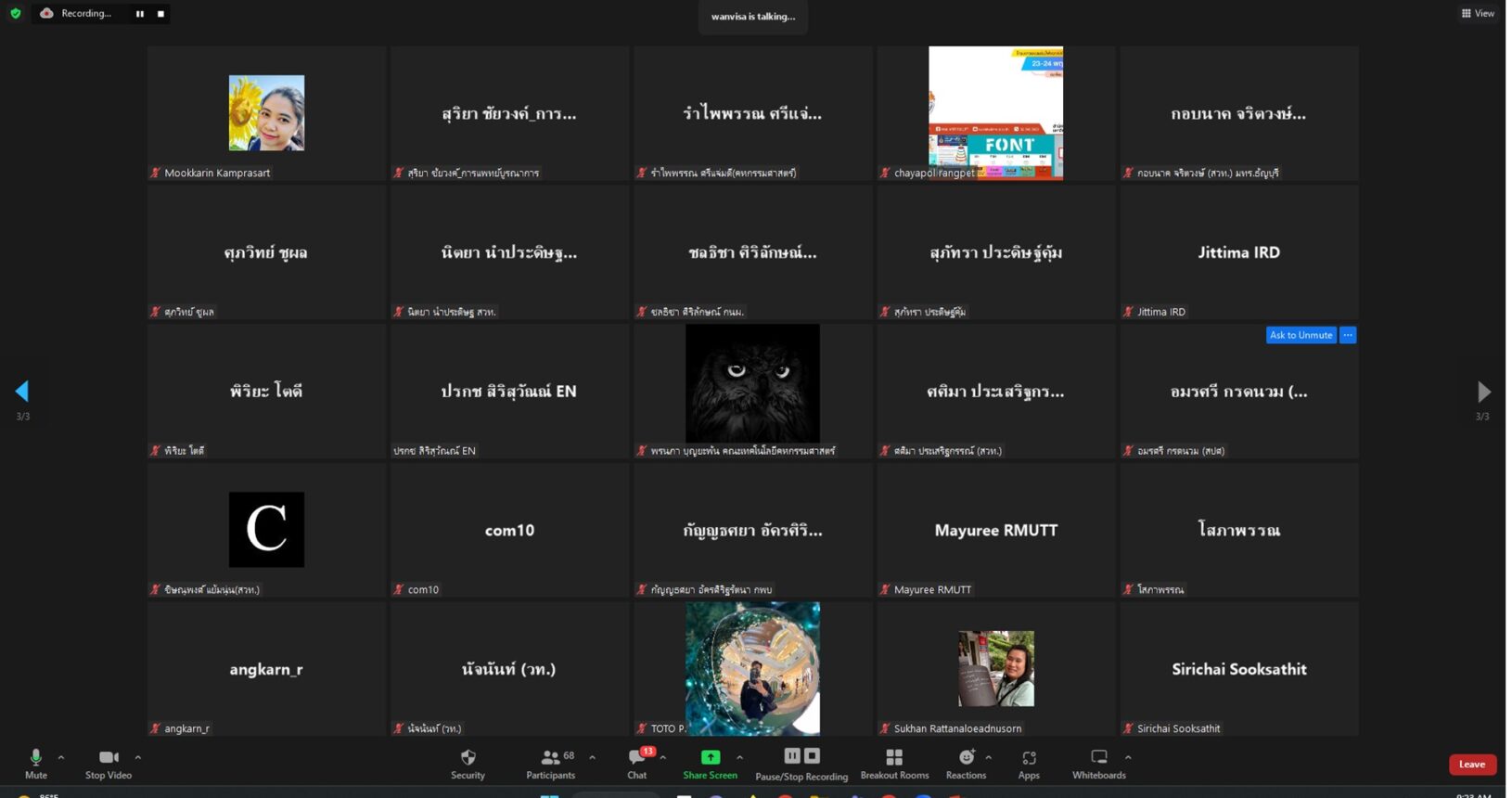Leave the meeting
Screen dimensions: 1512x798
tap(1472, 764)
